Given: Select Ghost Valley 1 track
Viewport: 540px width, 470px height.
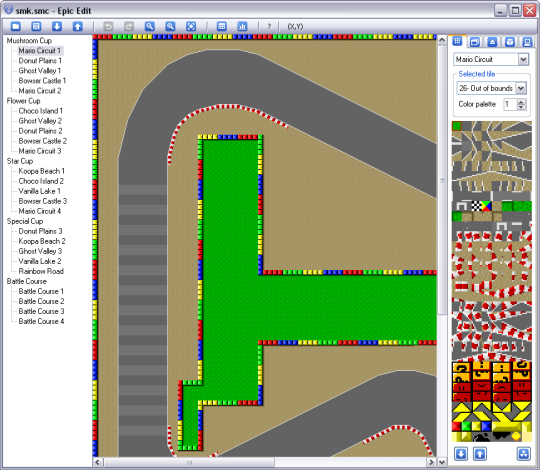Looking at the screenshot, I should pos(40,71).
